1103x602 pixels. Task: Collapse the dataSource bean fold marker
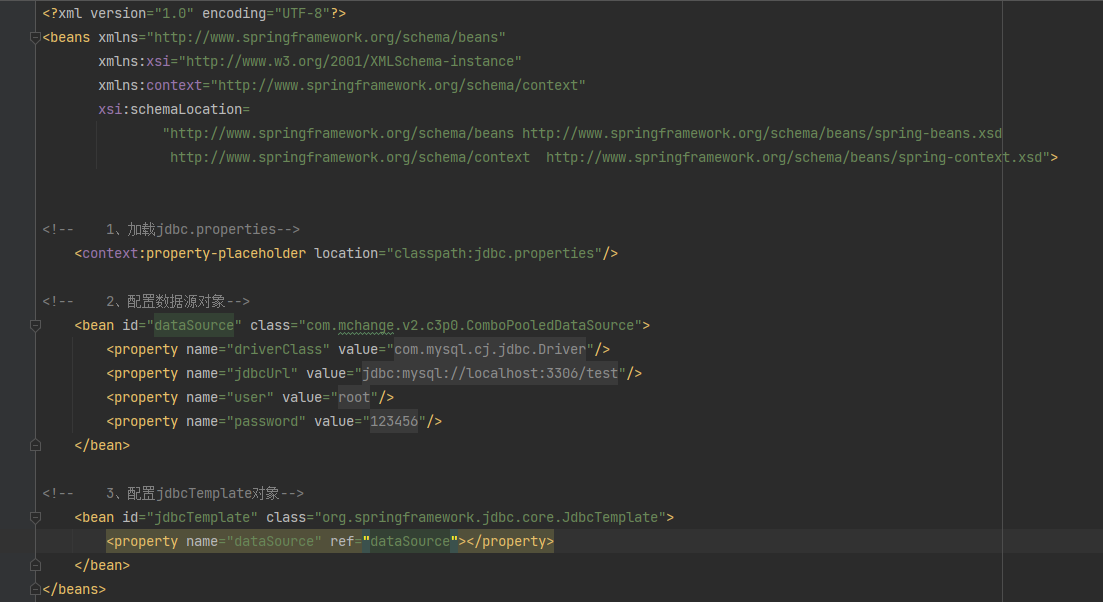click(x=35, y=326)
